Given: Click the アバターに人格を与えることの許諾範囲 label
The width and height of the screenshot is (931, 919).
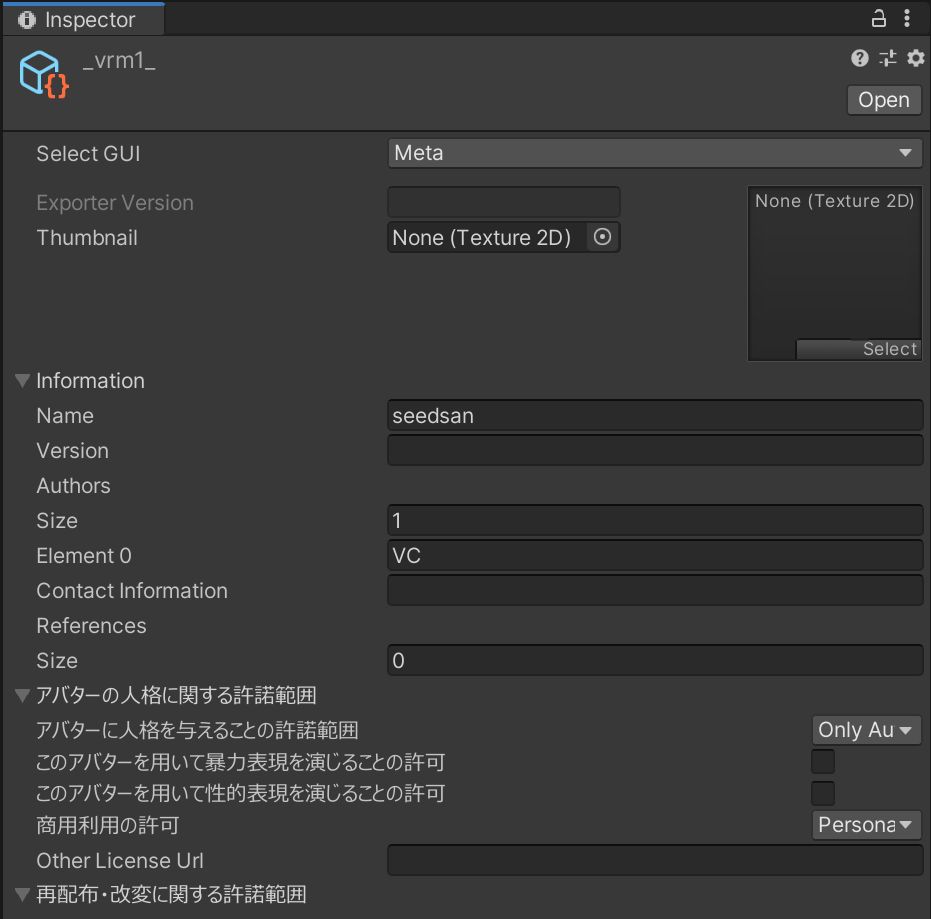Looking at the screenshot, I should (198, 730).
